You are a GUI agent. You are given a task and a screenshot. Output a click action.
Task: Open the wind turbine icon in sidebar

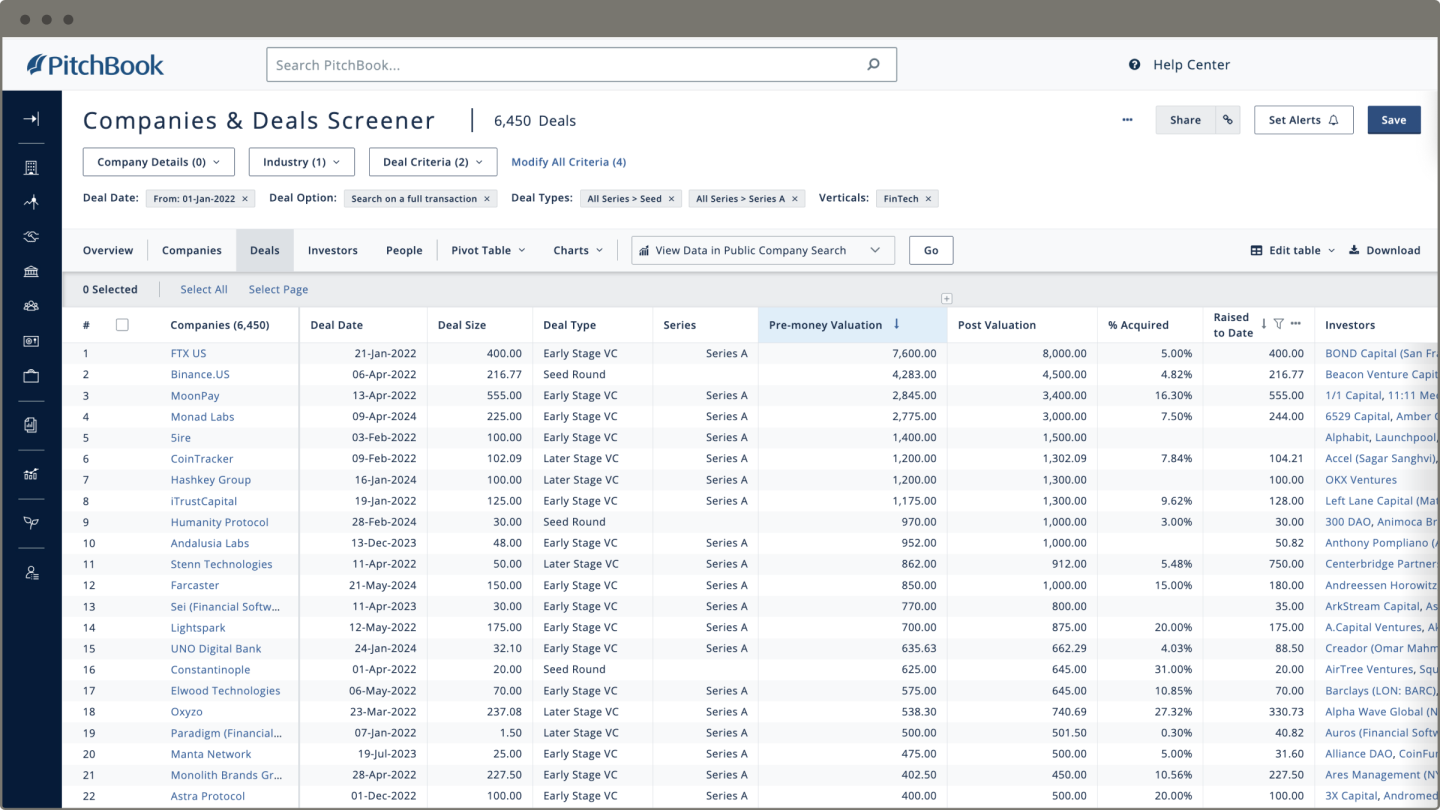[31, 202]
